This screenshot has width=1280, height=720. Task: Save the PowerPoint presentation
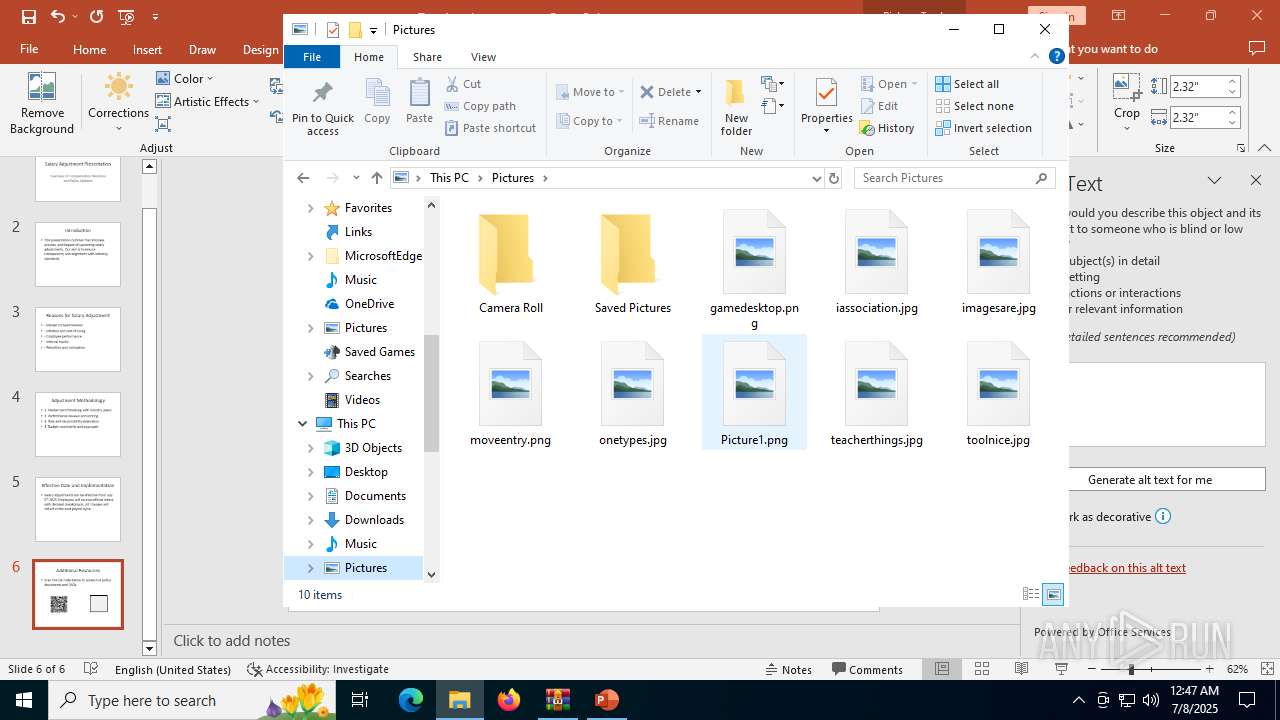(28, 16)
